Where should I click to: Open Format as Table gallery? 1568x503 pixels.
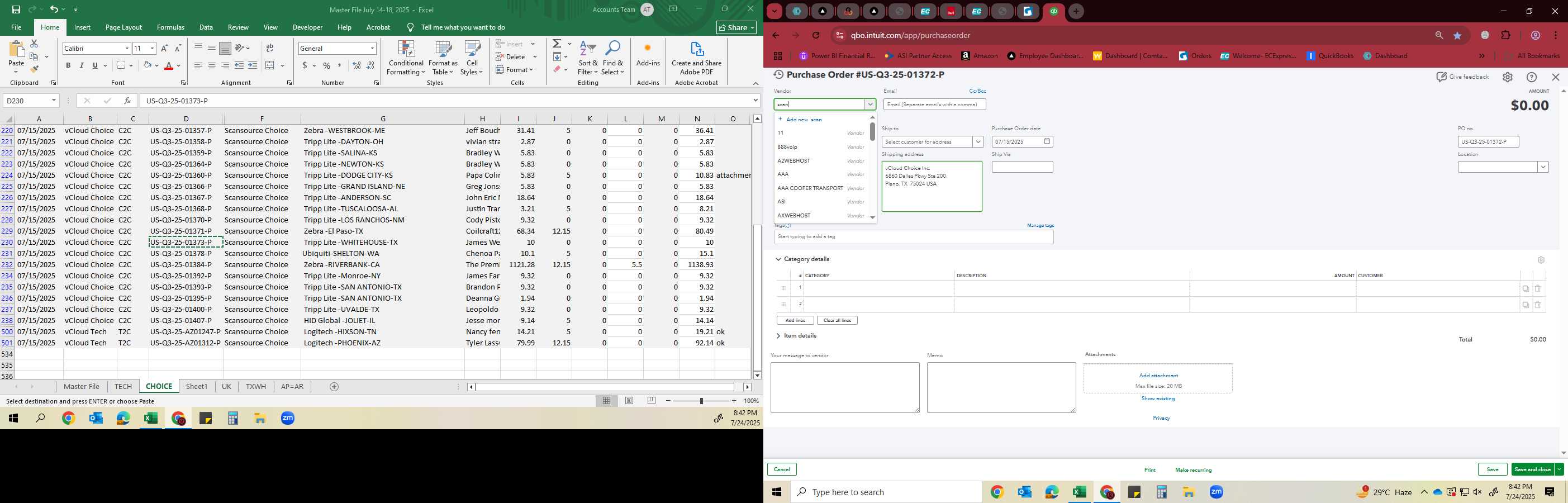tap(443, 59)
